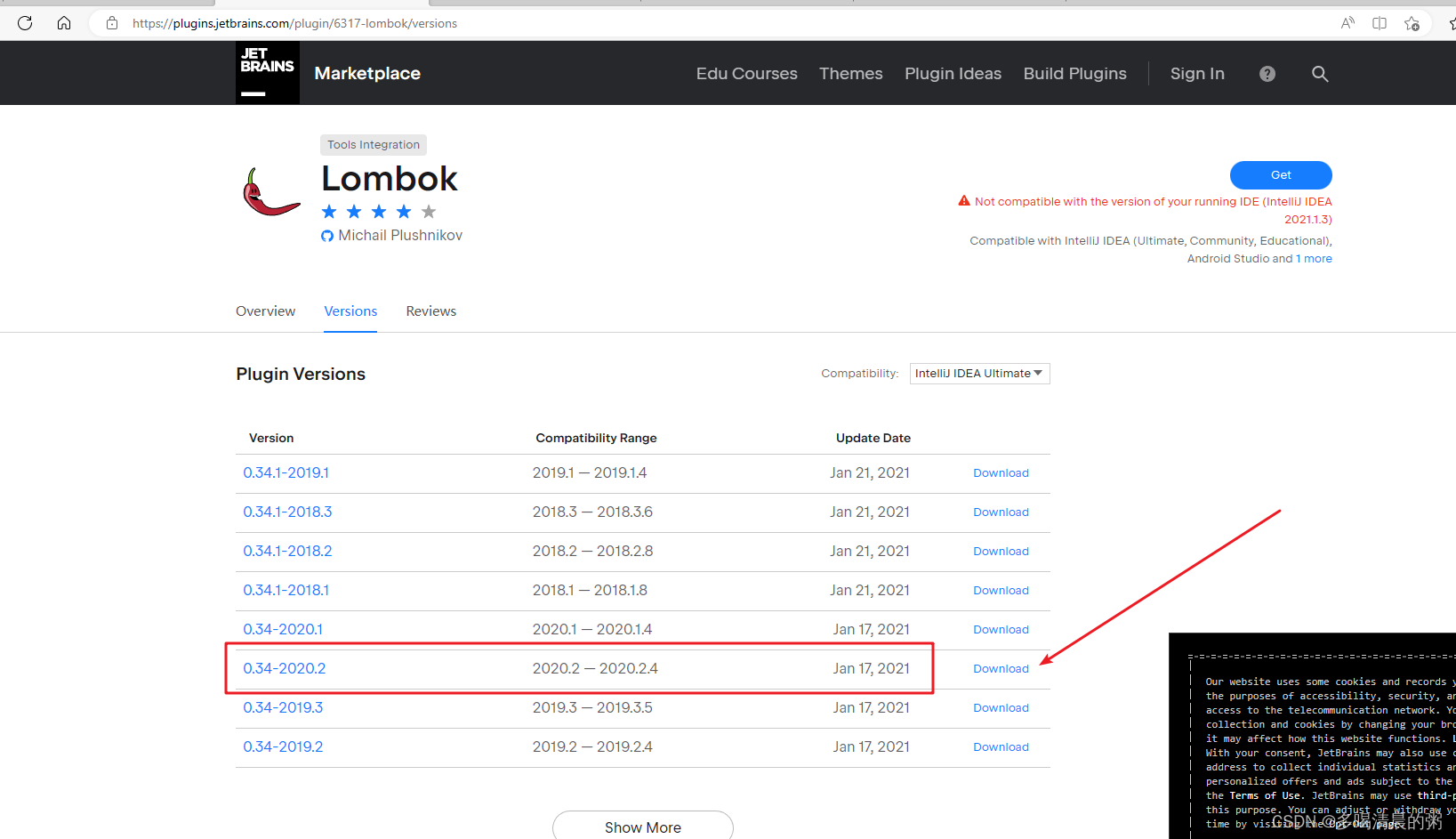Click the Version column header

tap(271, 439)
